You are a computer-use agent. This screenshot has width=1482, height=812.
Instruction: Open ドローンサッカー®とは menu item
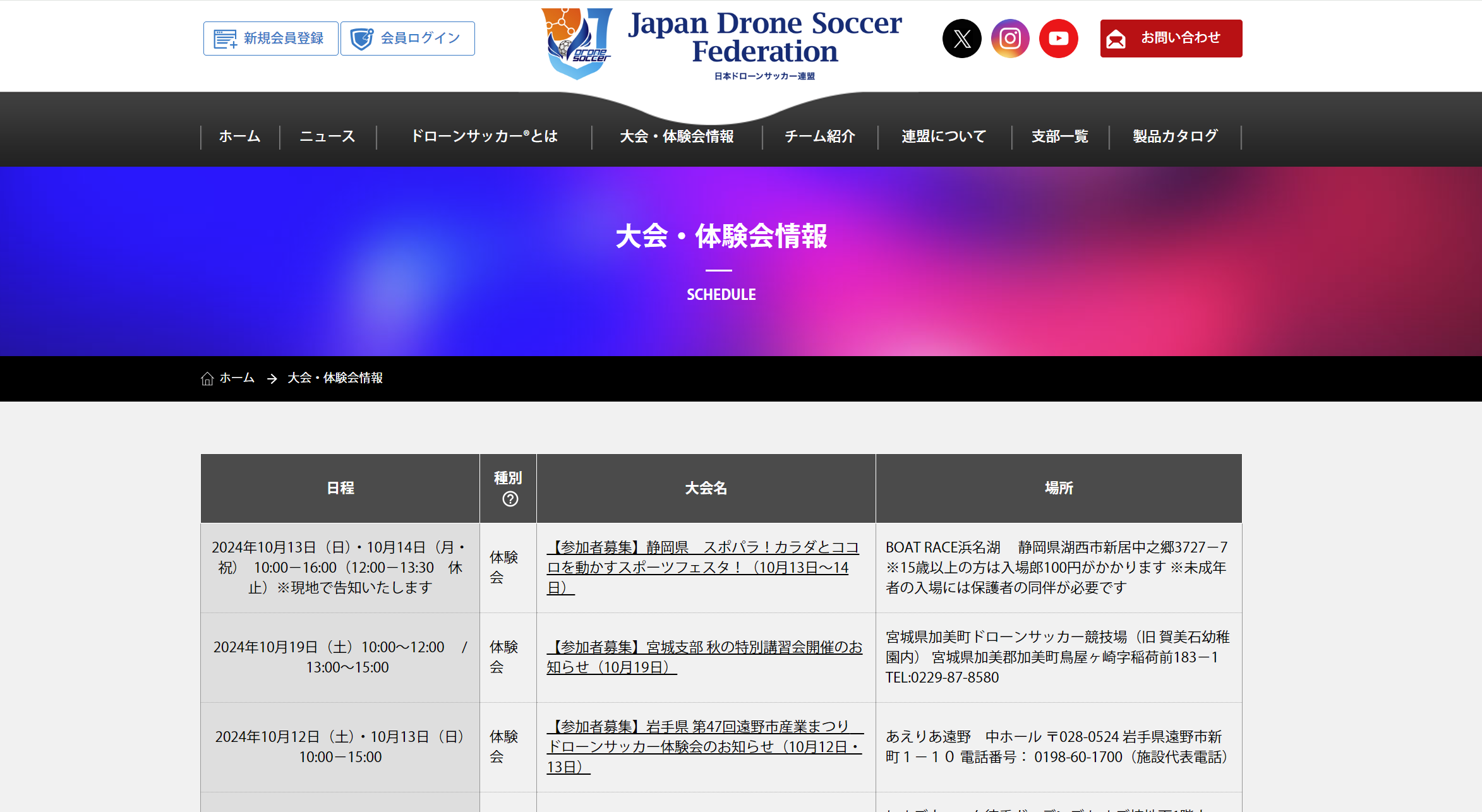click(484, 136)
